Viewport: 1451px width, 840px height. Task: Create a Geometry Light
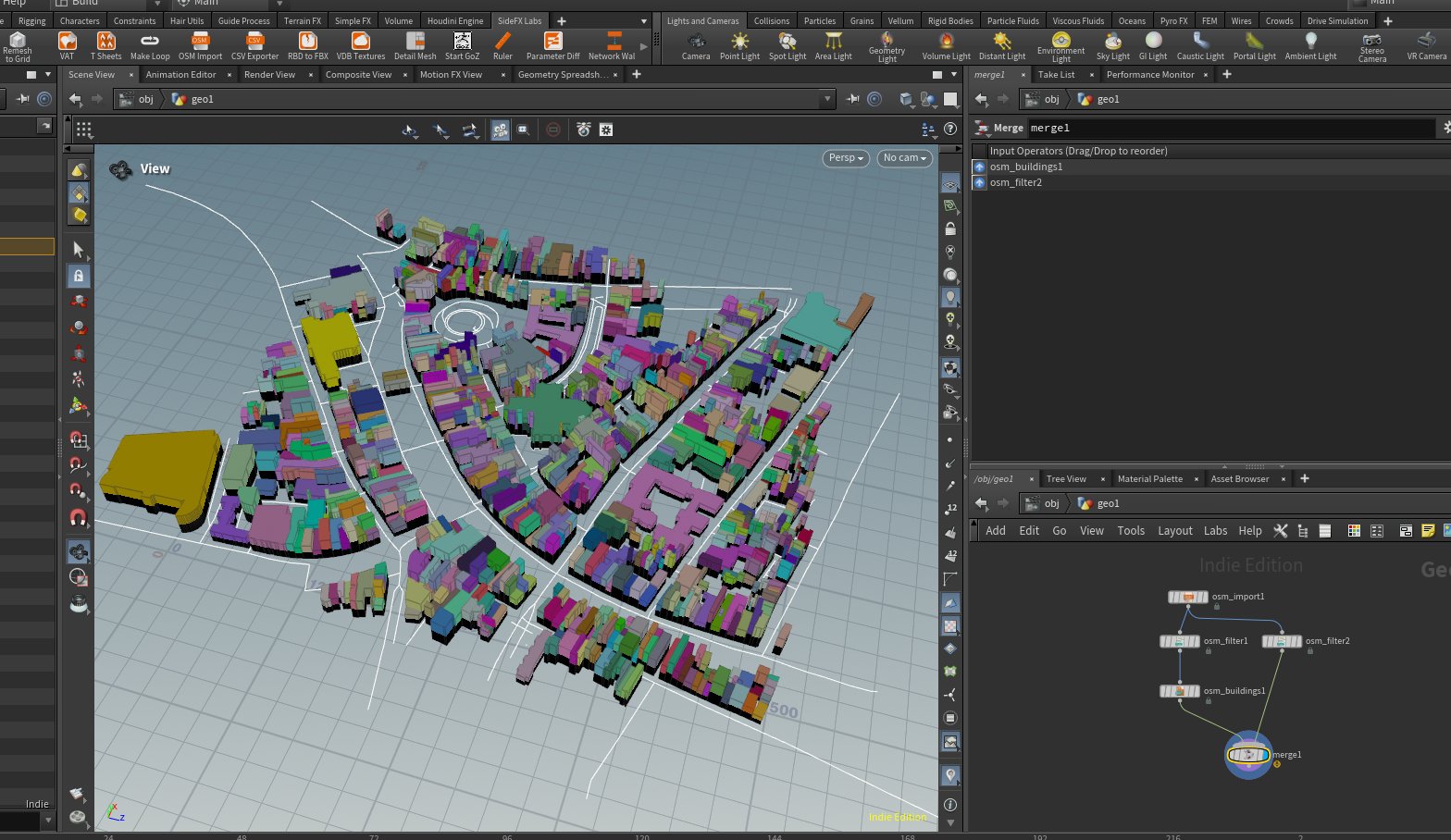887,46
